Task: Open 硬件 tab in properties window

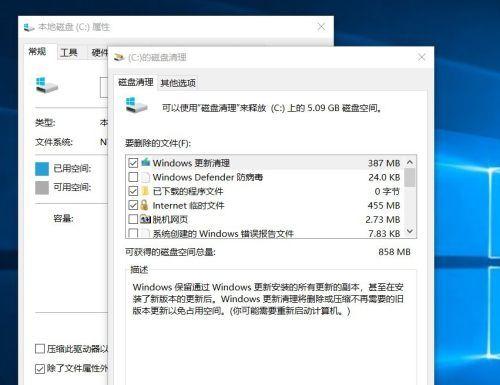Action: pos(100,53)
